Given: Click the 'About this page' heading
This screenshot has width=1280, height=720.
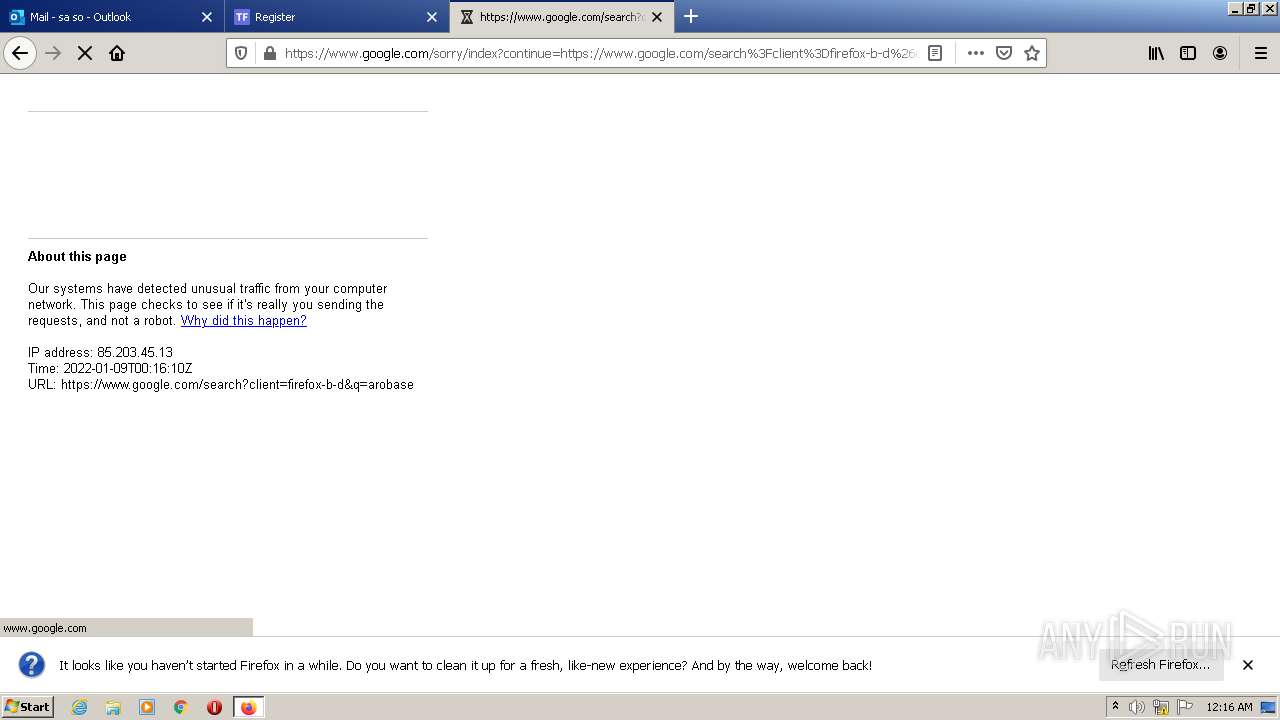Looking at the screenshot, I should [77, 257].
